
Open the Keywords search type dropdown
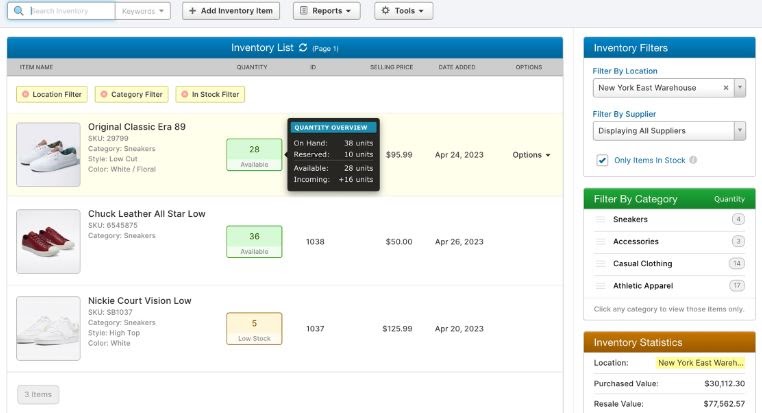143,11
